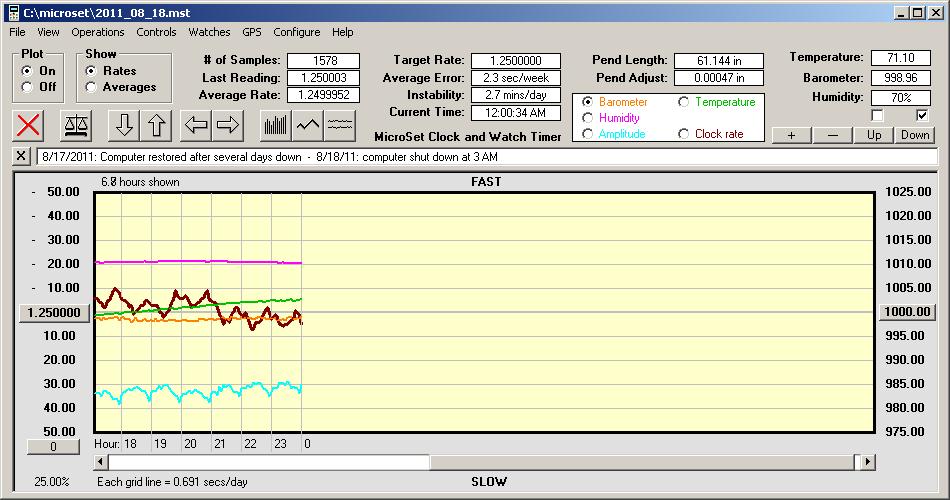Screen dimensions: 950x500
Task: Select the line graph display icon
Action: 308,125
